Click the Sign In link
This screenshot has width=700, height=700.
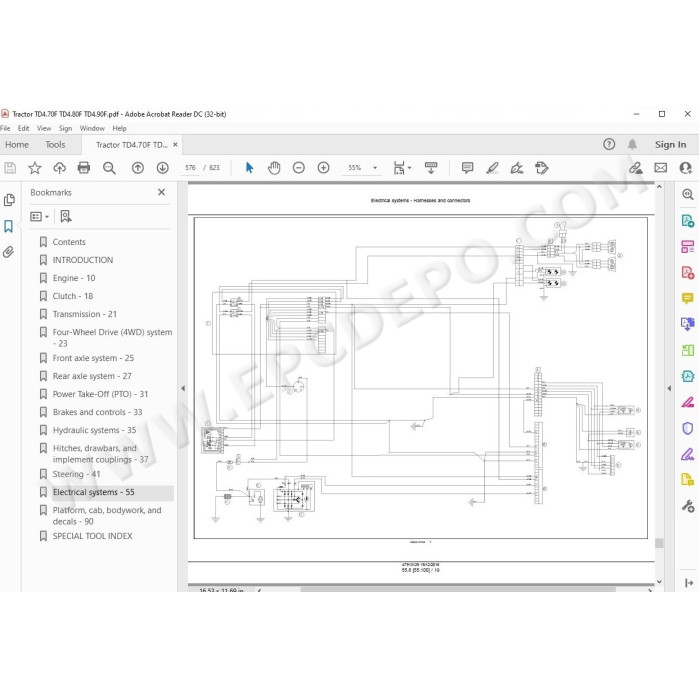pyautogui.click(x=670, y=145)
